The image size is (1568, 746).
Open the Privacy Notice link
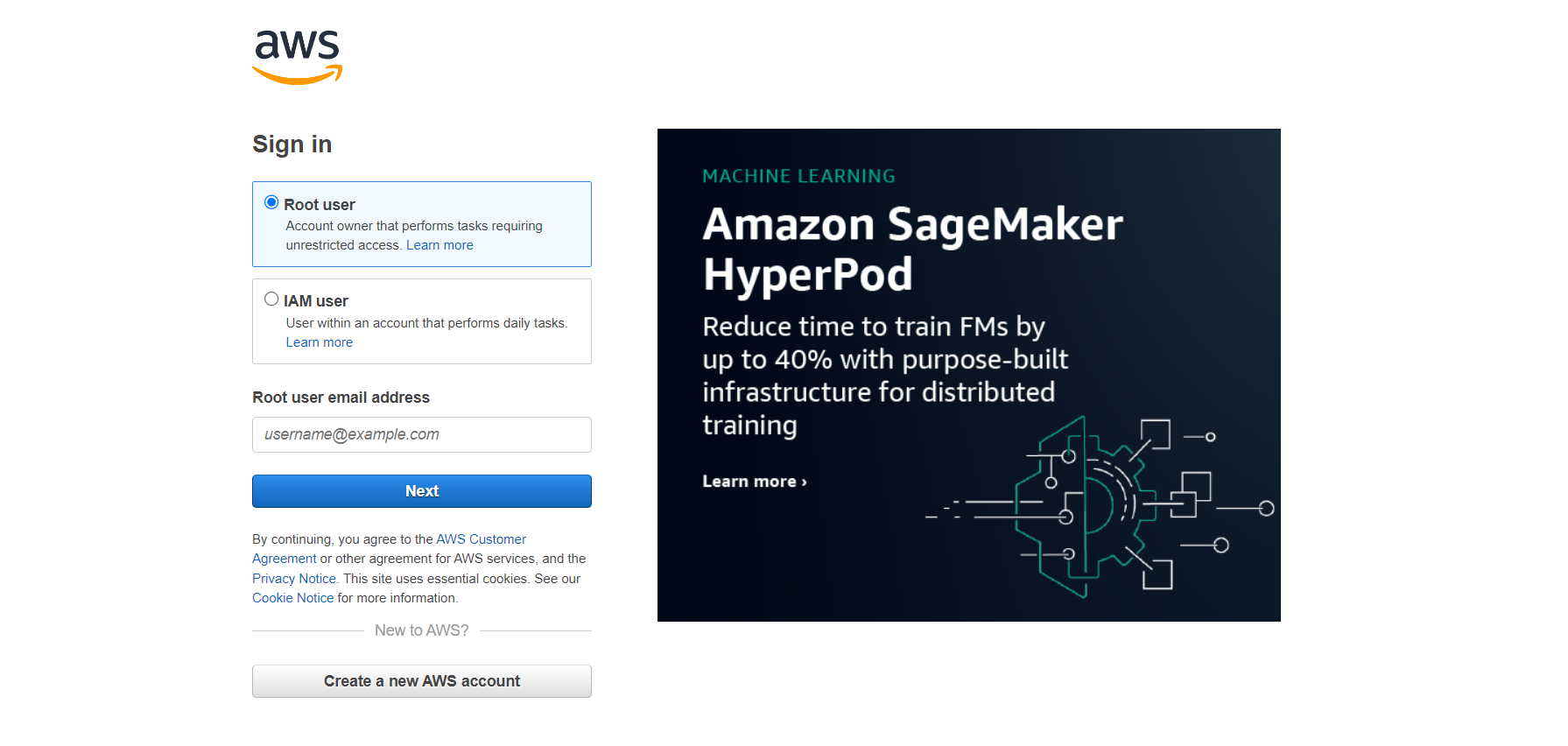[x=294, y=579]
